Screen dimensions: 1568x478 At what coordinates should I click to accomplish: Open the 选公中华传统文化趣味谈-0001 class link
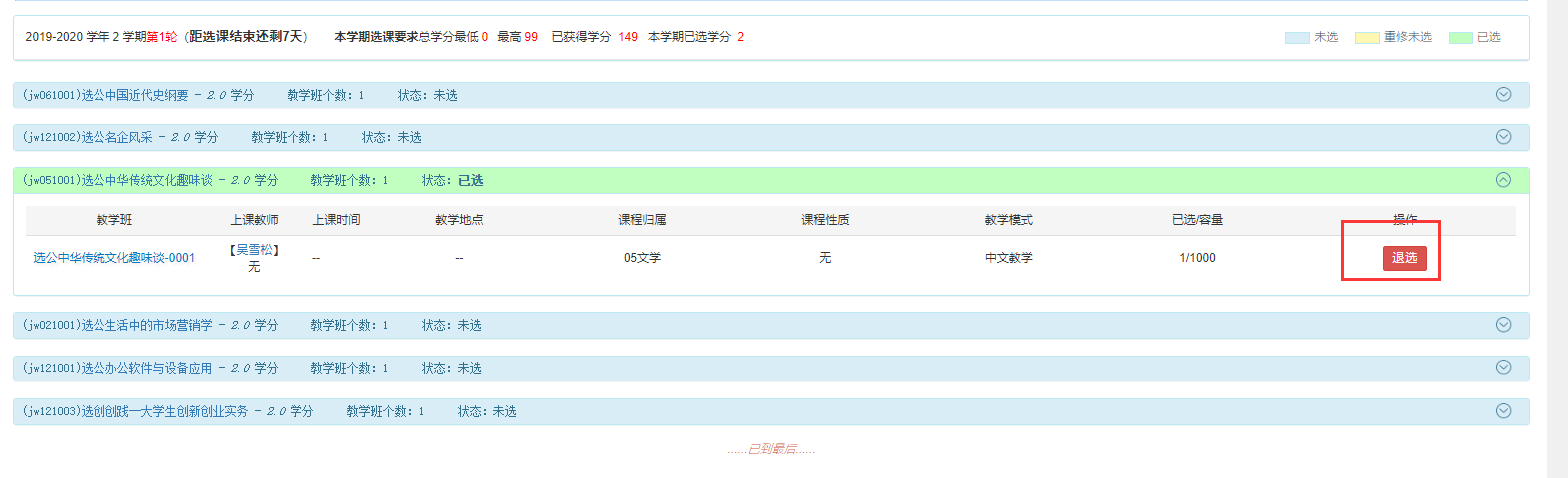[x=114, y=258]
